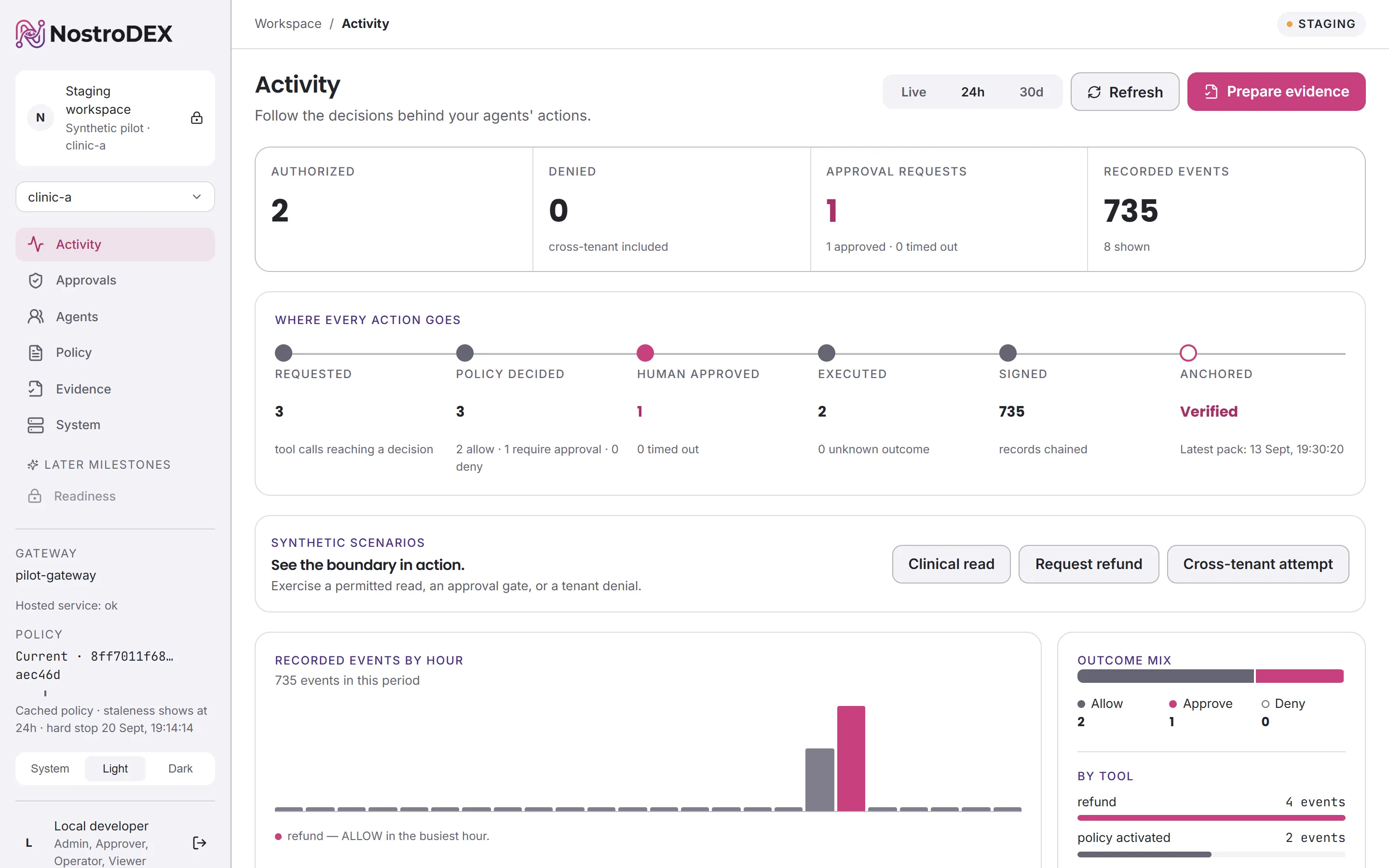This screenshot has height=868, width=1389.
Task: Click the Recorded Events 735 stat
Action: click(x=1226, y=209)
